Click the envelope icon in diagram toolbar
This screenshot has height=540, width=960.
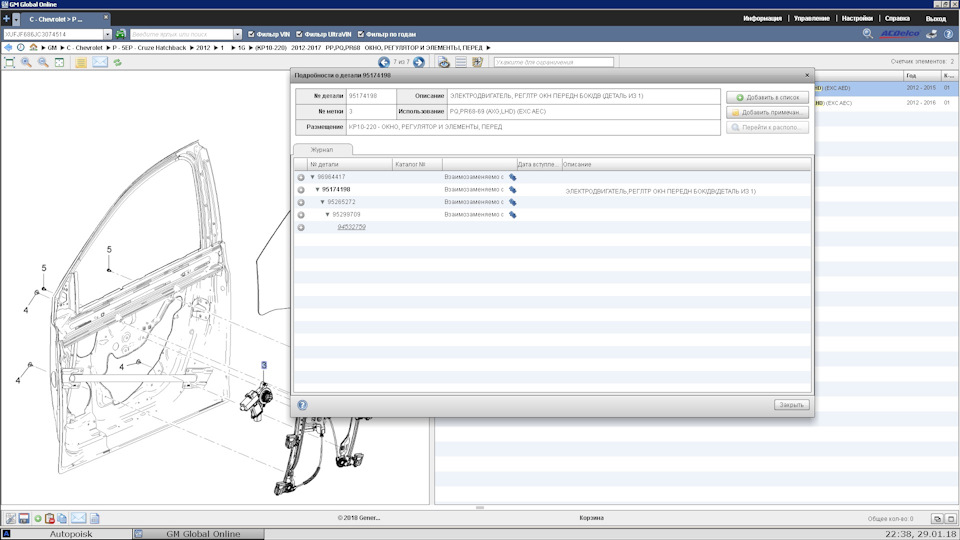(x=99, y=62)
